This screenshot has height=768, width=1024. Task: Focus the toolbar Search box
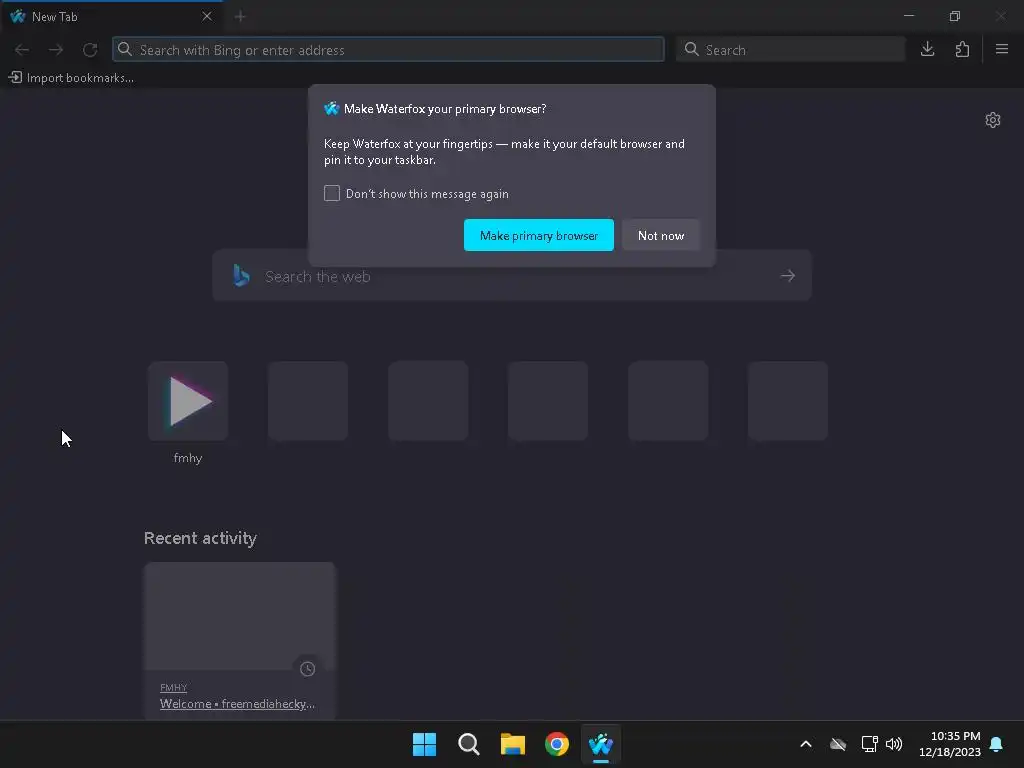pyautogui.click(x=790, y=50)
